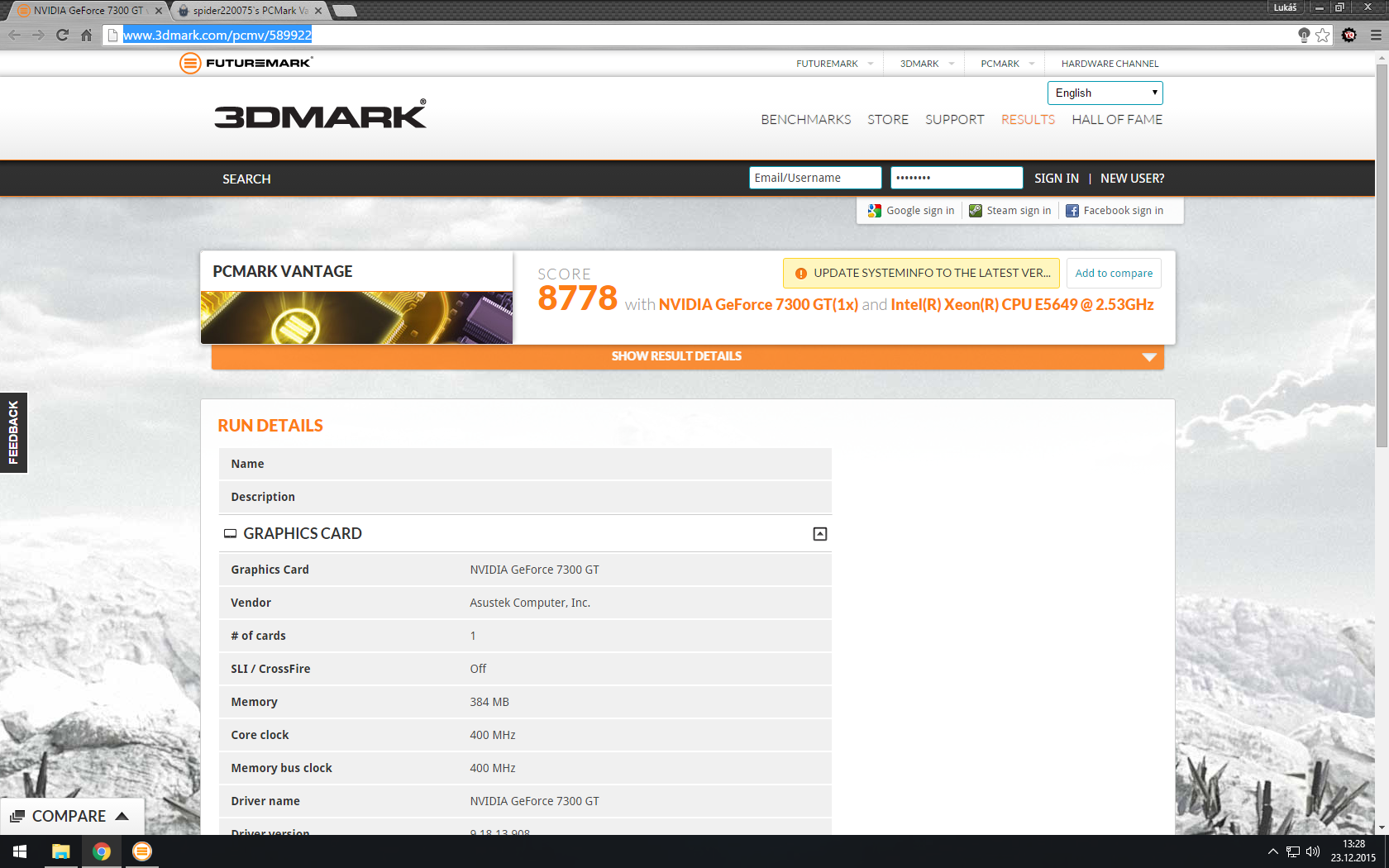Open the English language dropdown
Screen dimensions: 1389x868
1105,93
